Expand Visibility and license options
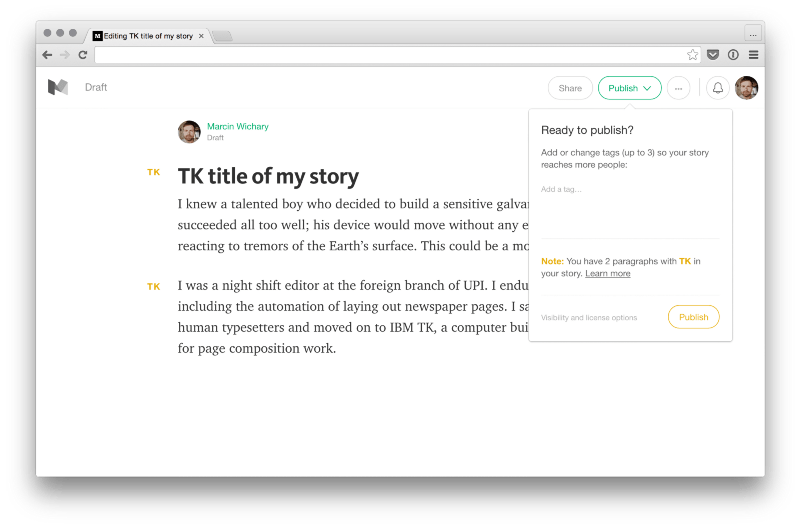The image size is (800, 527). click(x=589, y=318)
